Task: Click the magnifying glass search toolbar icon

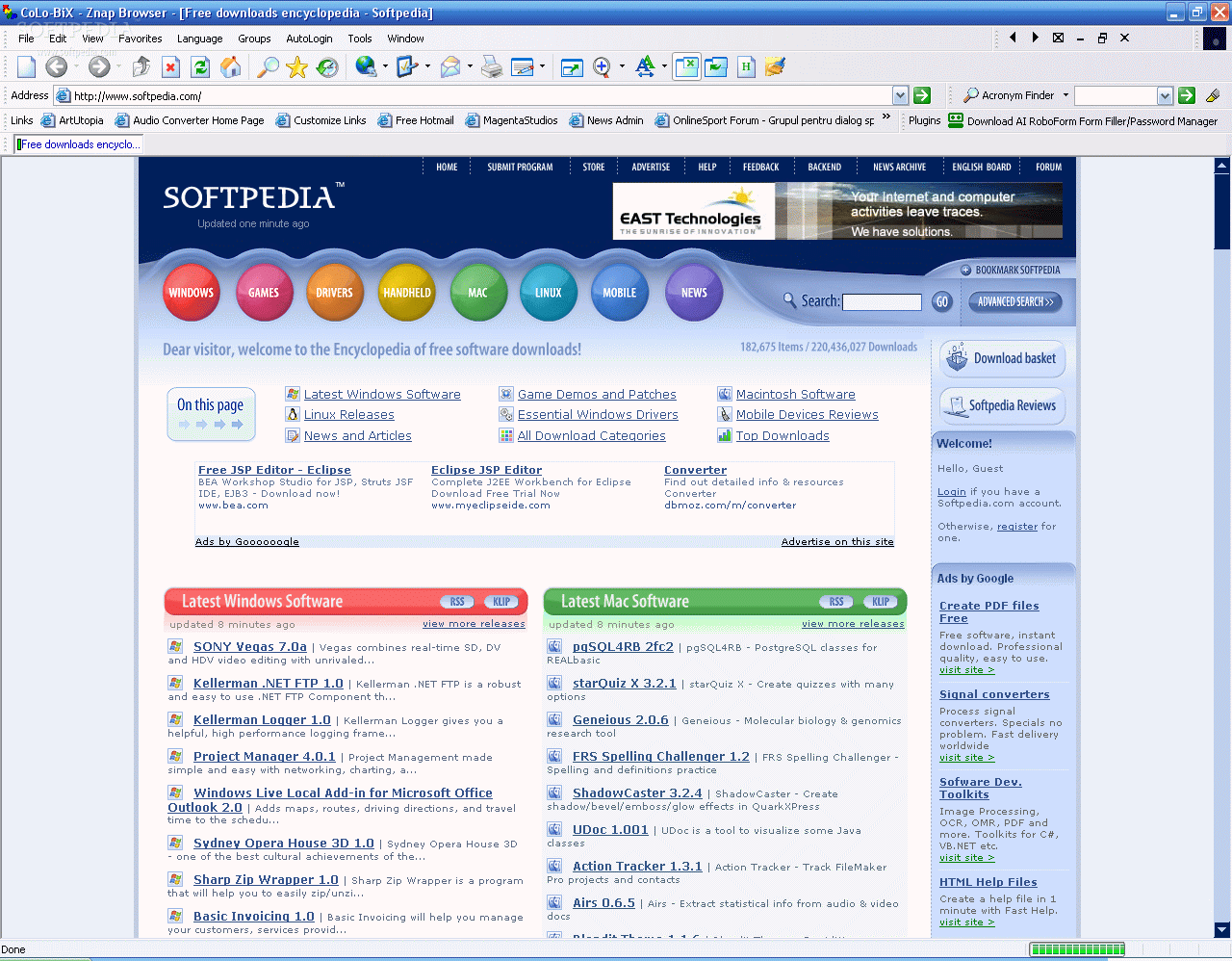Action: click(x=268, y=66)
